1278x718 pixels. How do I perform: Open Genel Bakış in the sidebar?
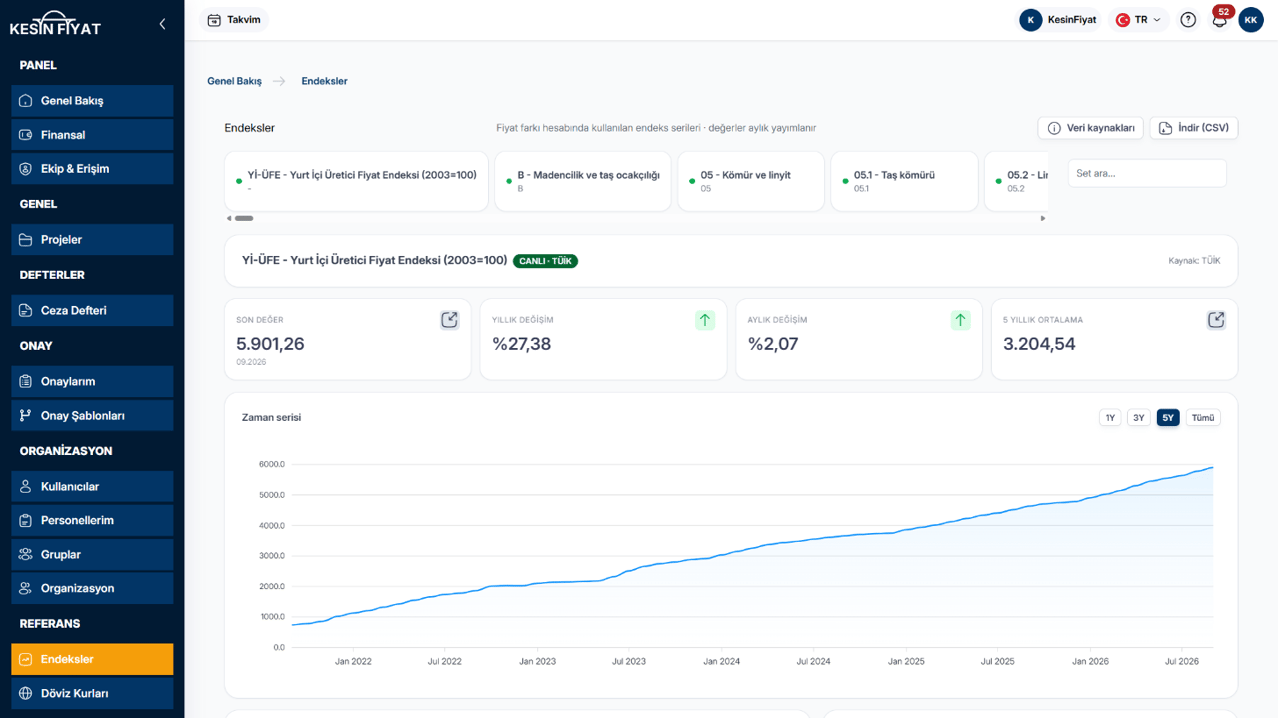point(92,101)
